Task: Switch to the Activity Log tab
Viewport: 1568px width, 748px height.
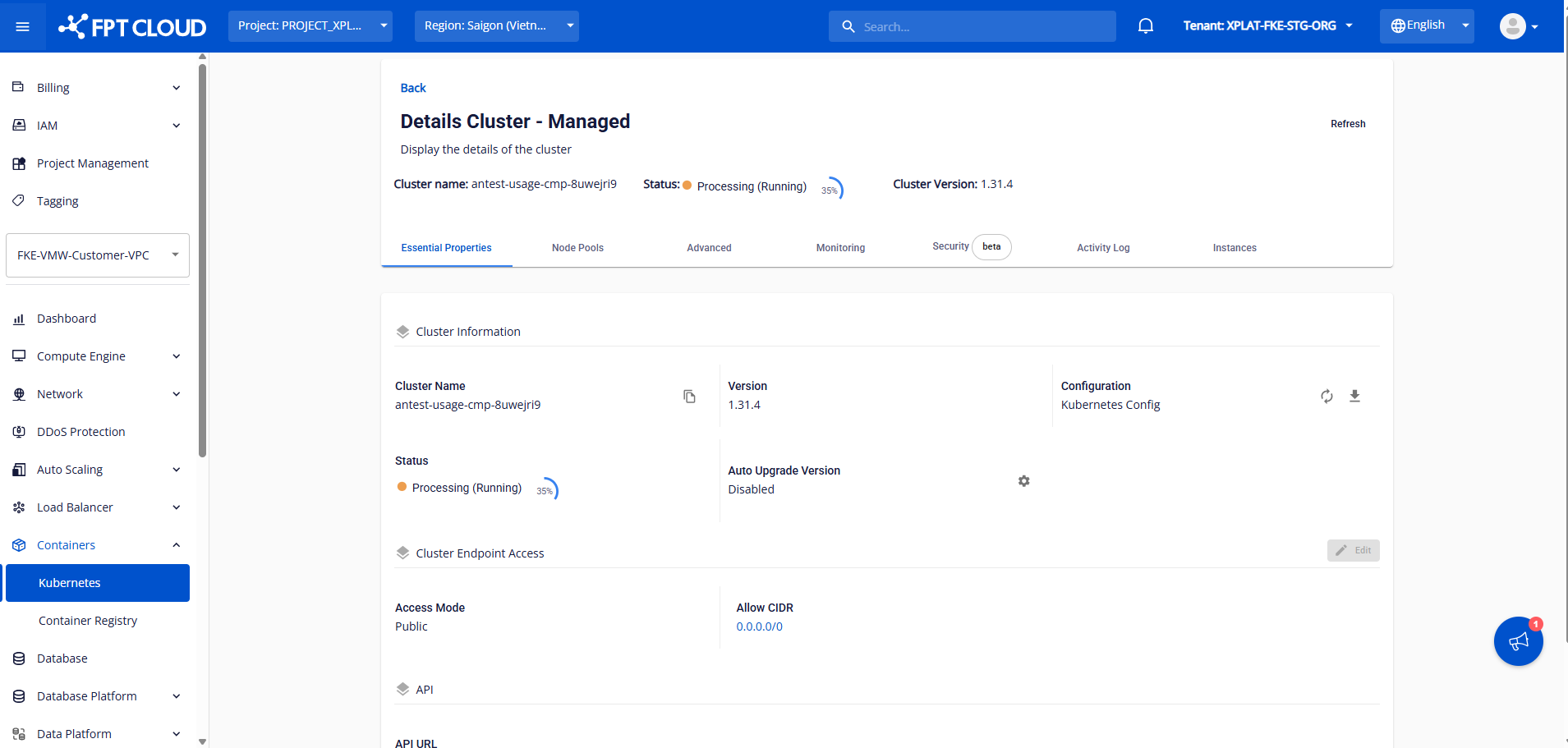Action: point(1103,248)
